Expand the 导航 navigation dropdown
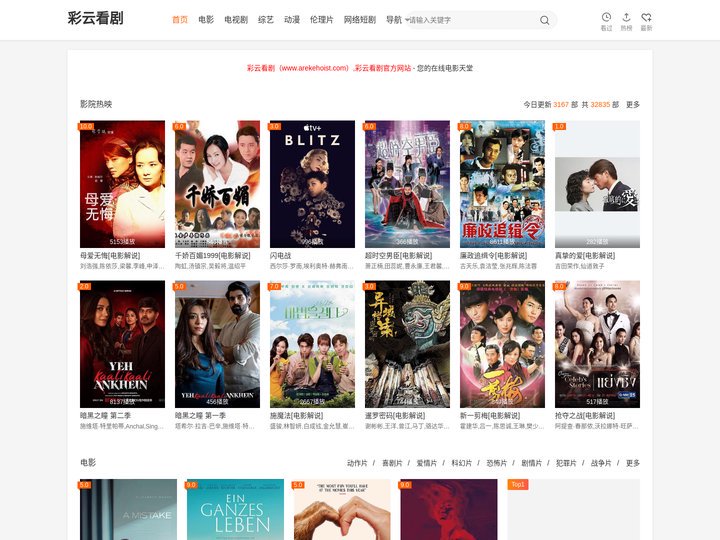Screen dimensions: 720x540 397,19
